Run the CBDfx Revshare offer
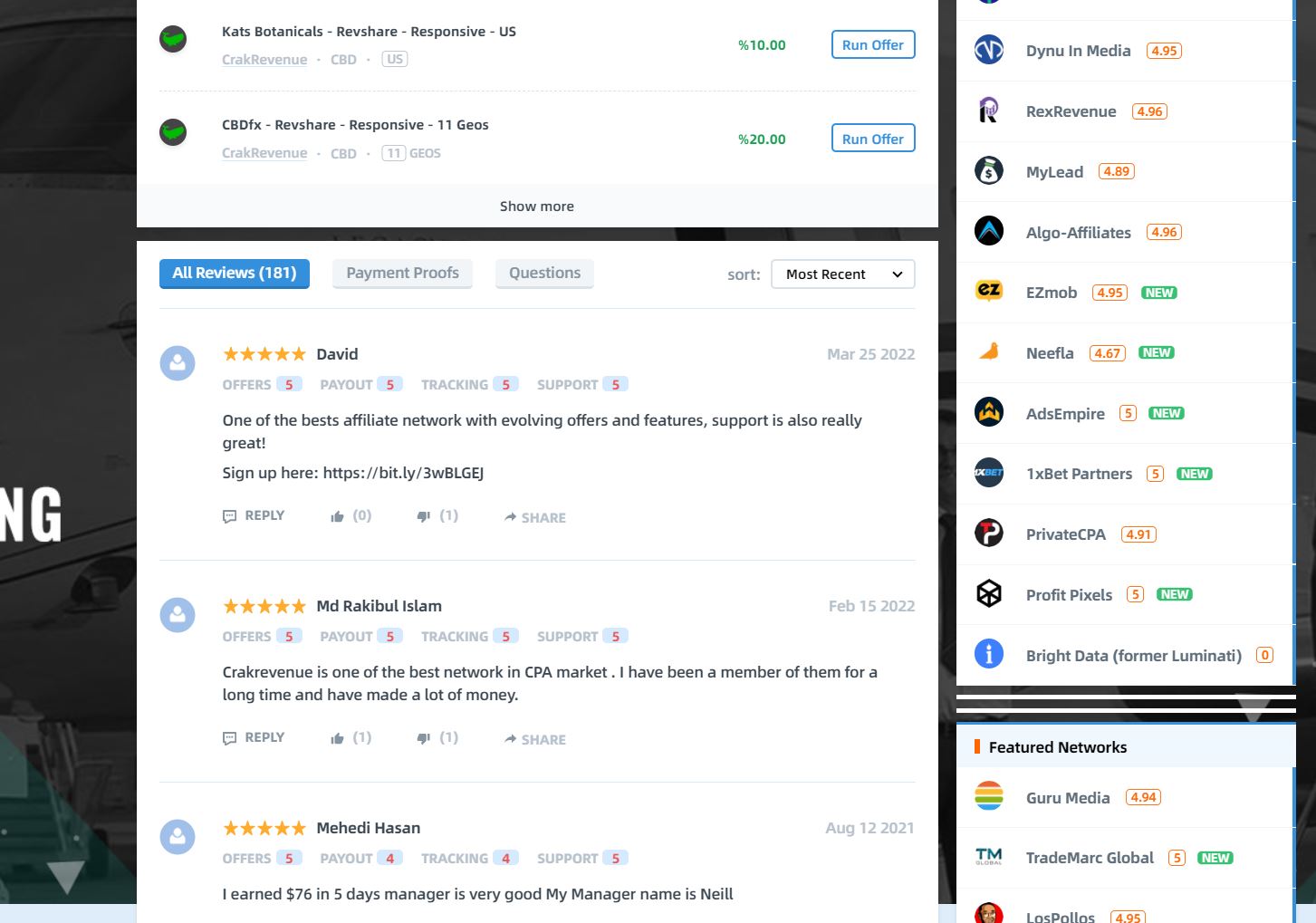The height and width of the screenshot is (923, 1316). (x=873, y=139)
